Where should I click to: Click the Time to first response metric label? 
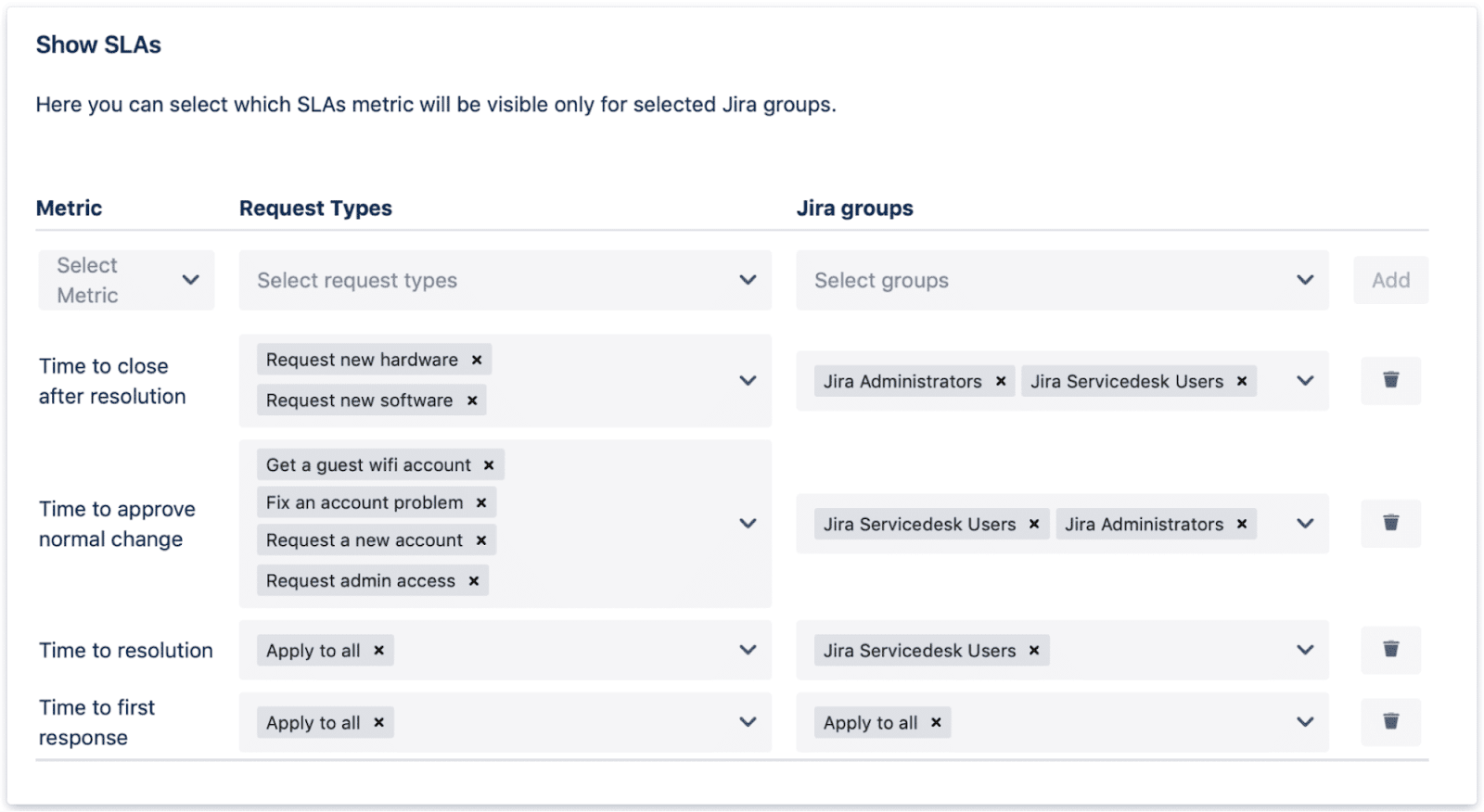pos(97,722)
